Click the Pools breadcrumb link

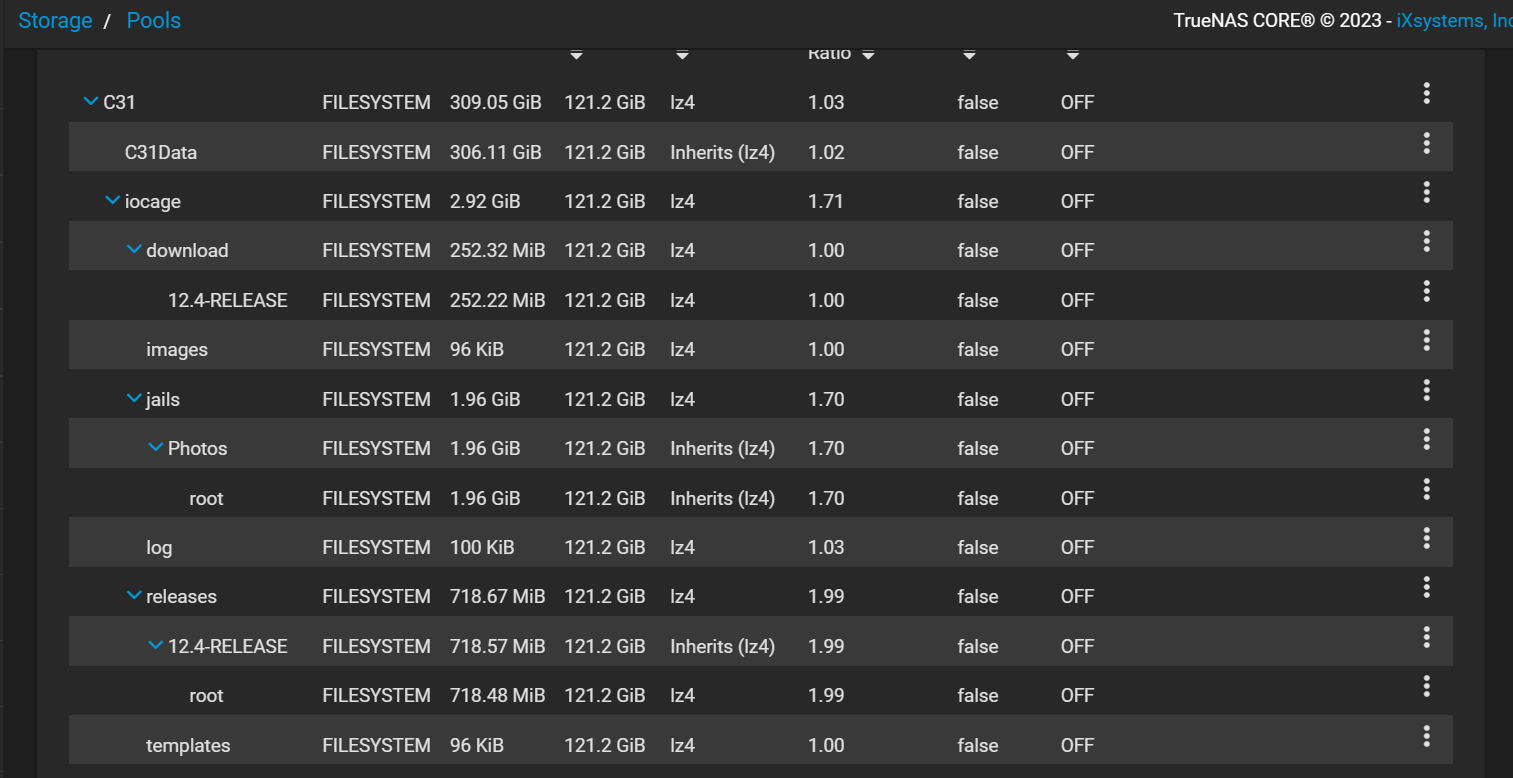point(153,20)
